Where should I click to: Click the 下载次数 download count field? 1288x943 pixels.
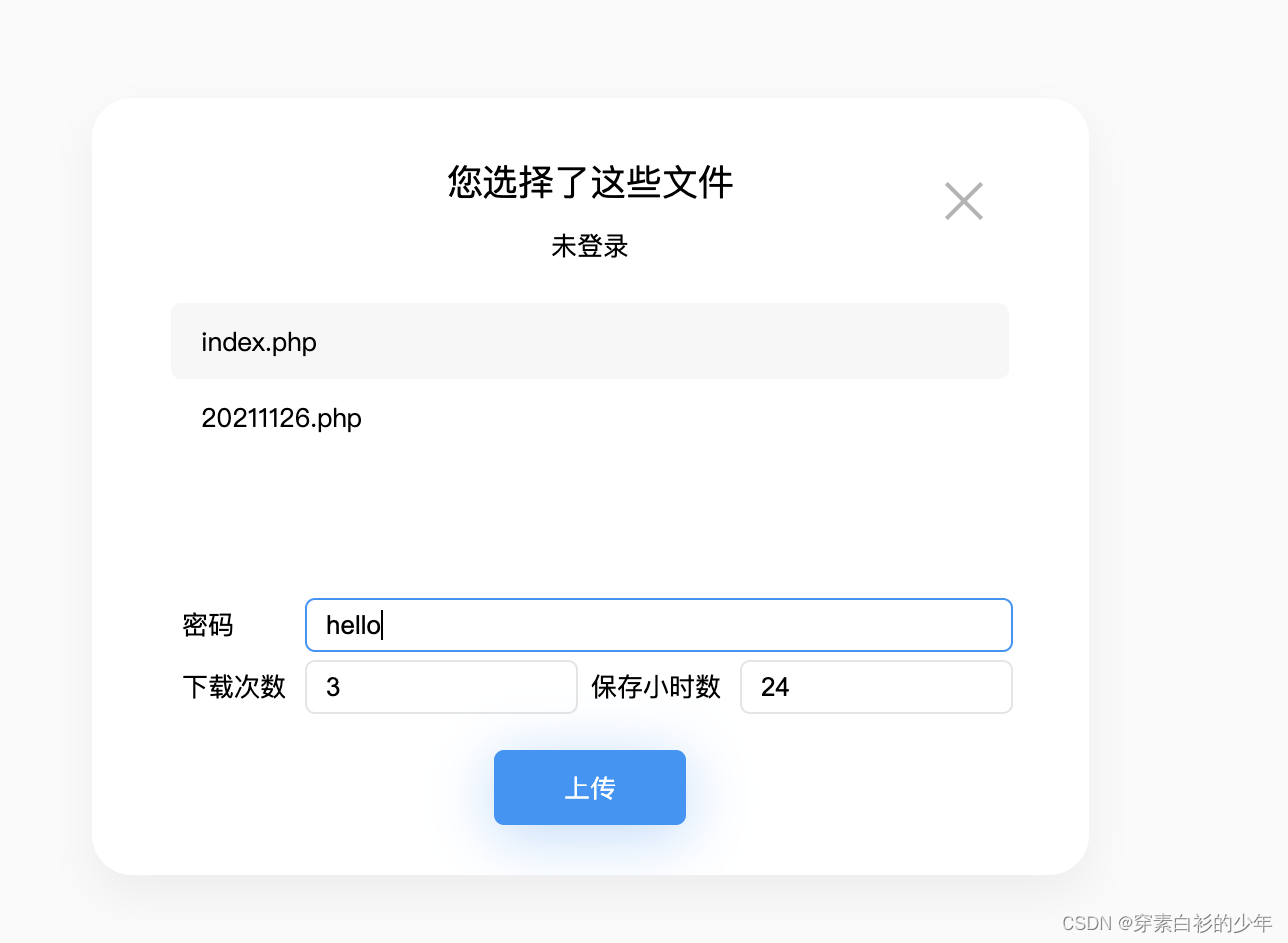(x=442, y=687)
